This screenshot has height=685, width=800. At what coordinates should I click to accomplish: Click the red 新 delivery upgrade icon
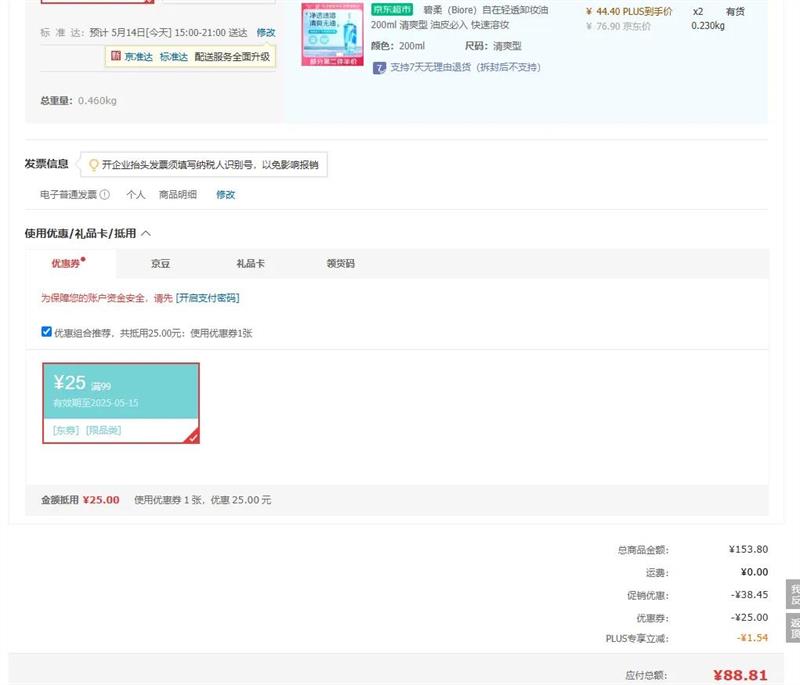[x=115, y=57]
